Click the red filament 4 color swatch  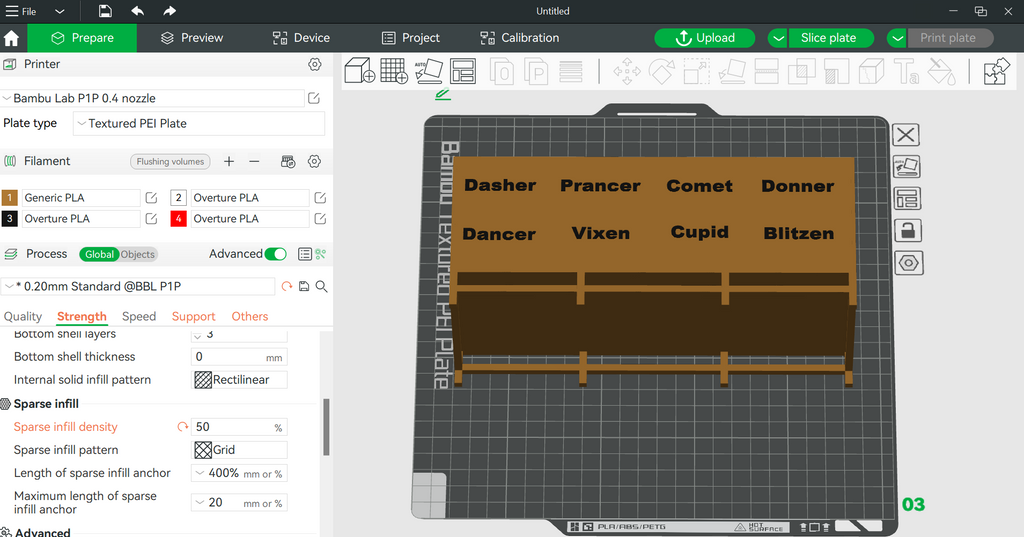[178, 219]
